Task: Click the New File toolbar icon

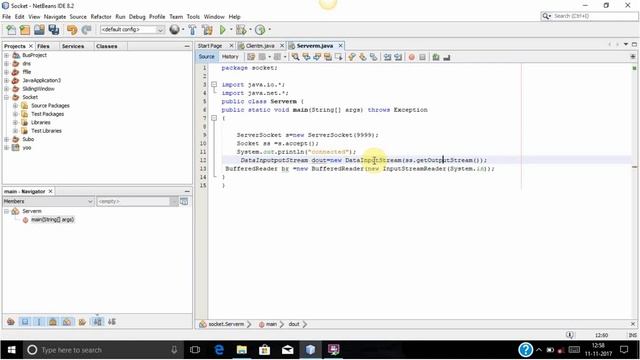Action: click(x=11, y=30)
